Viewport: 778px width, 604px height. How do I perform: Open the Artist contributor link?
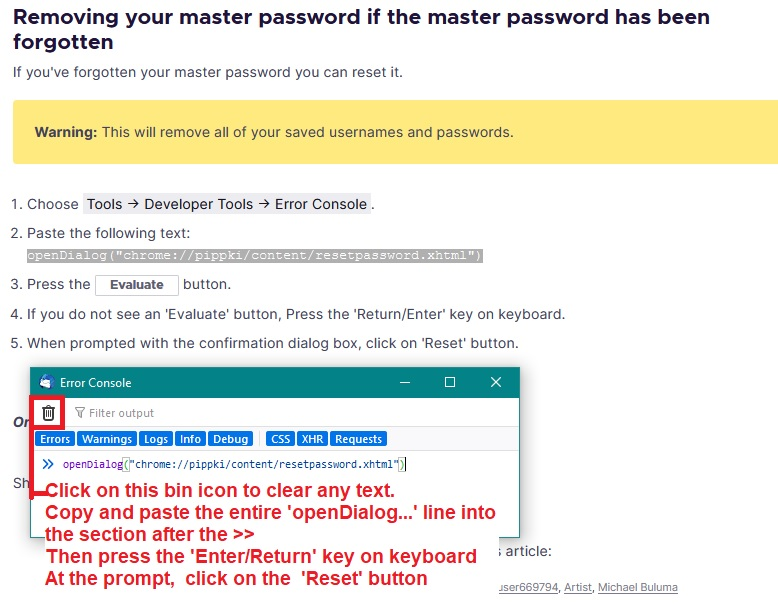pos(578,588)
